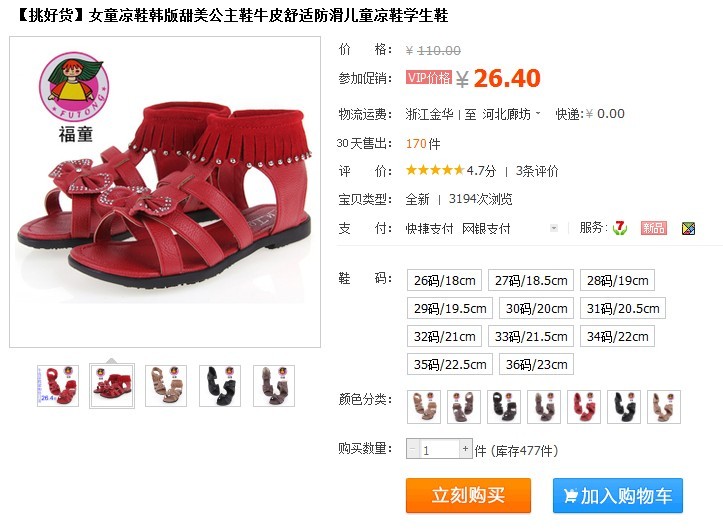Click the FUTONG 福童 brand logo
Image resolution: width=723 pixels, height=531 pixels.
(x=74, y=98)
